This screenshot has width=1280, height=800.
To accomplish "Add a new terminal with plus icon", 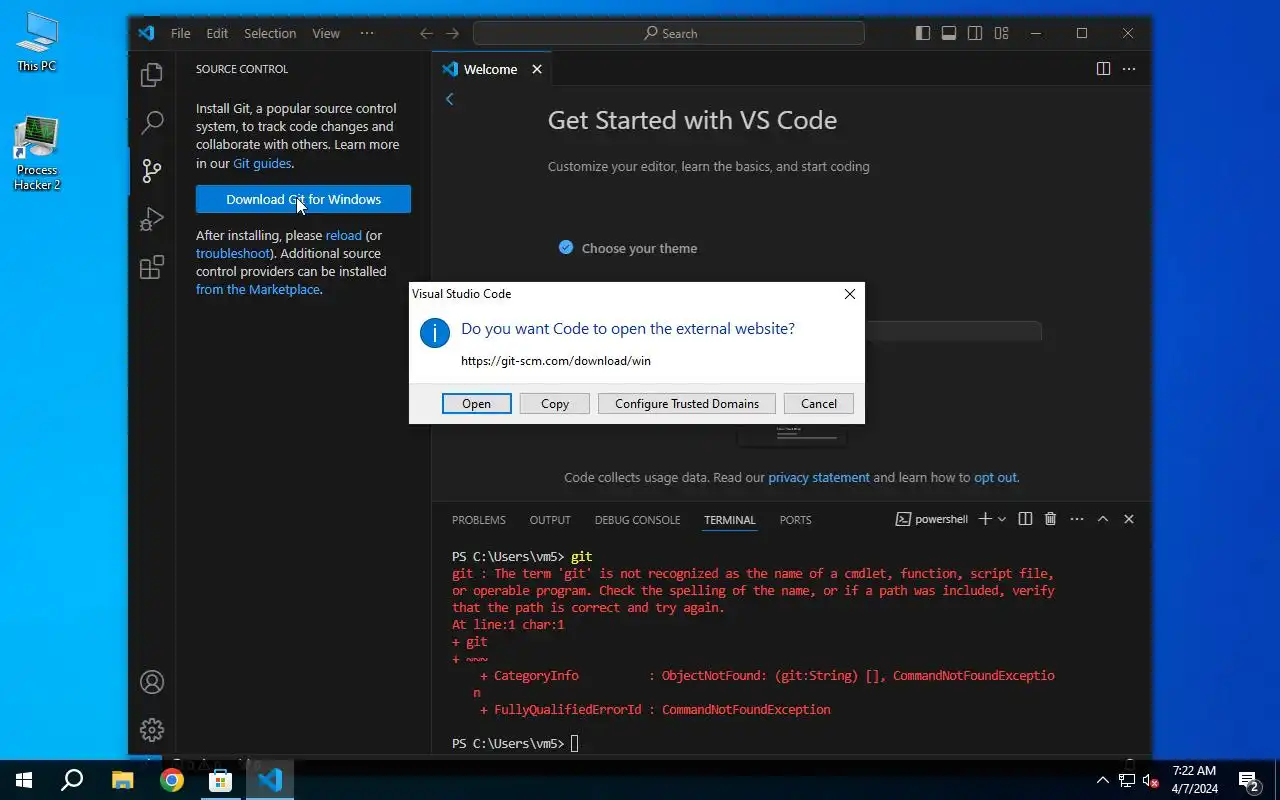I will pos(985,519).
